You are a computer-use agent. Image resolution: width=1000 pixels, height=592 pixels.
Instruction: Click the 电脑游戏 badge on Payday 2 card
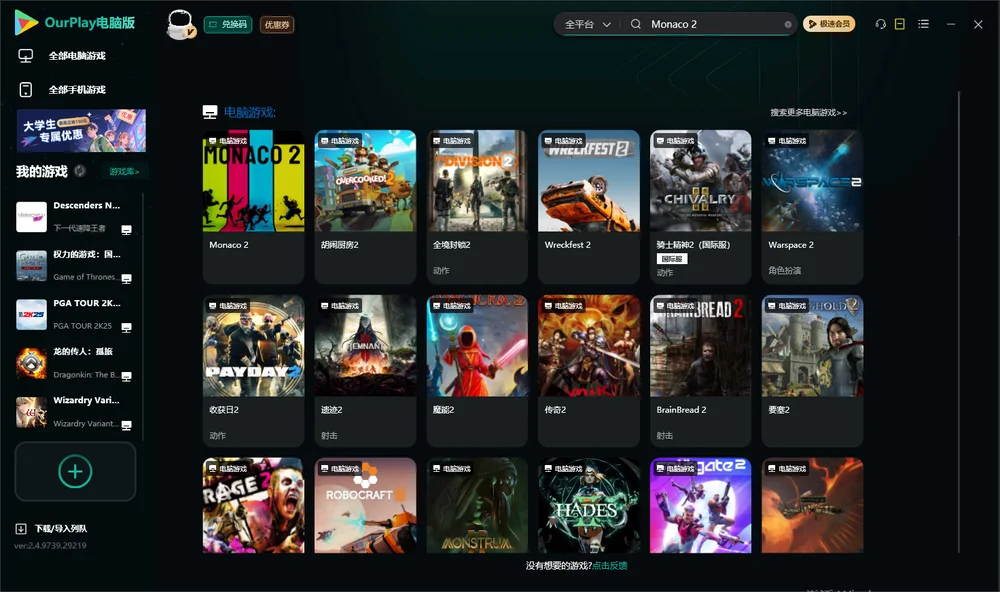pos(228,306)
